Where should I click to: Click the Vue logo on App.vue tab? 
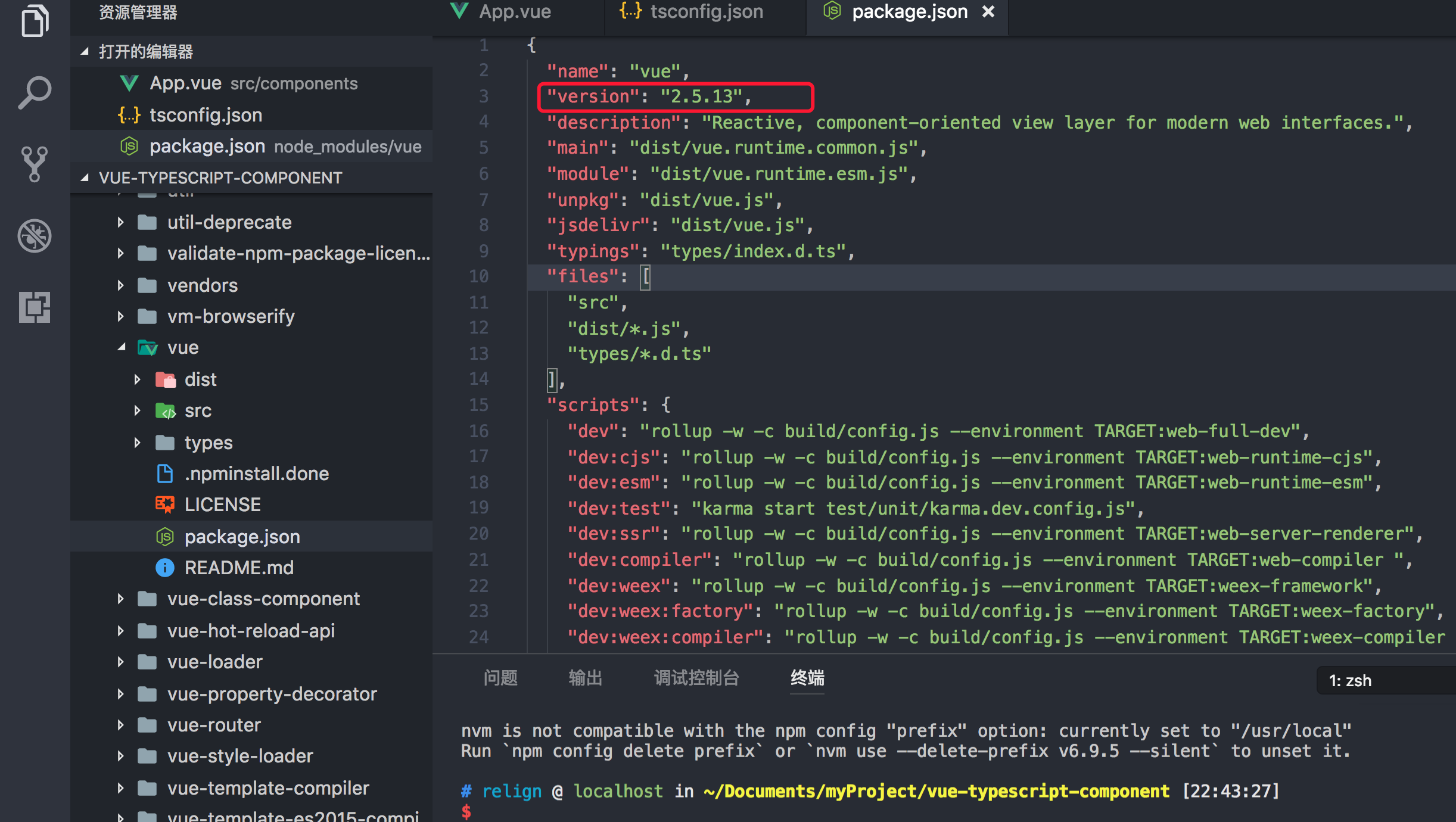(x=459, y=11)
